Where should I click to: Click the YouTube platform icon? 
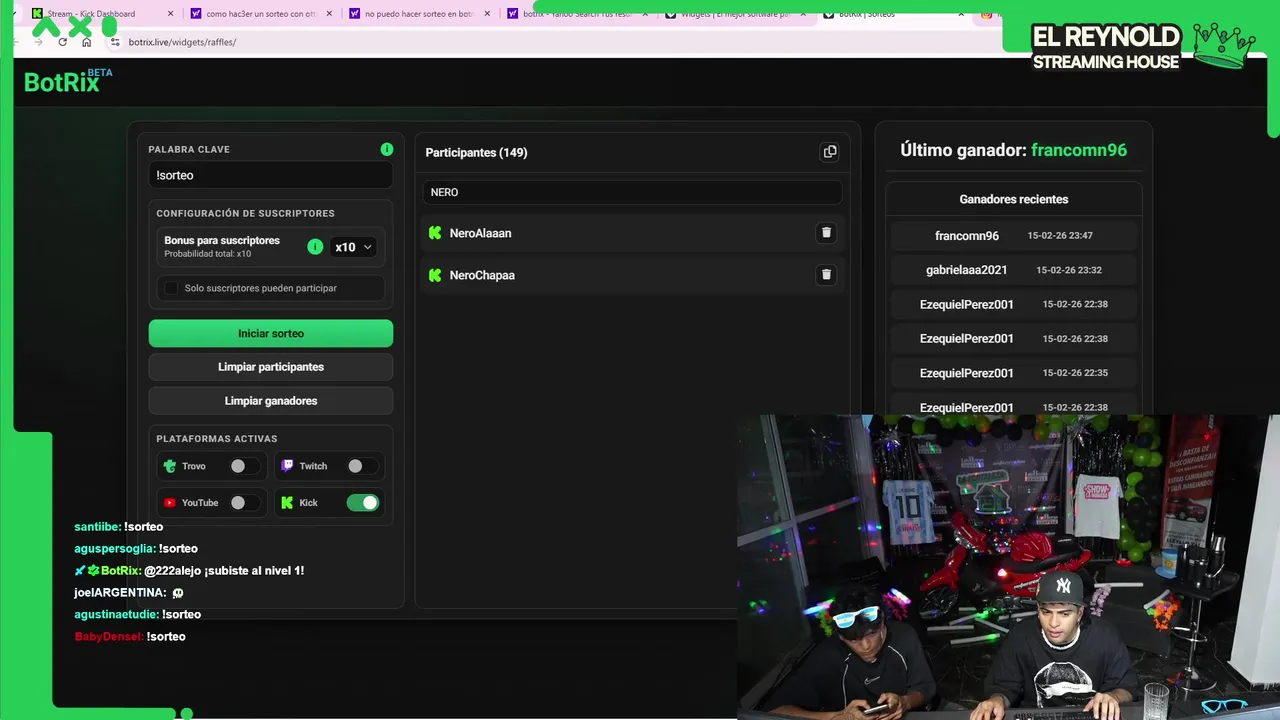(x=170, y=503)
